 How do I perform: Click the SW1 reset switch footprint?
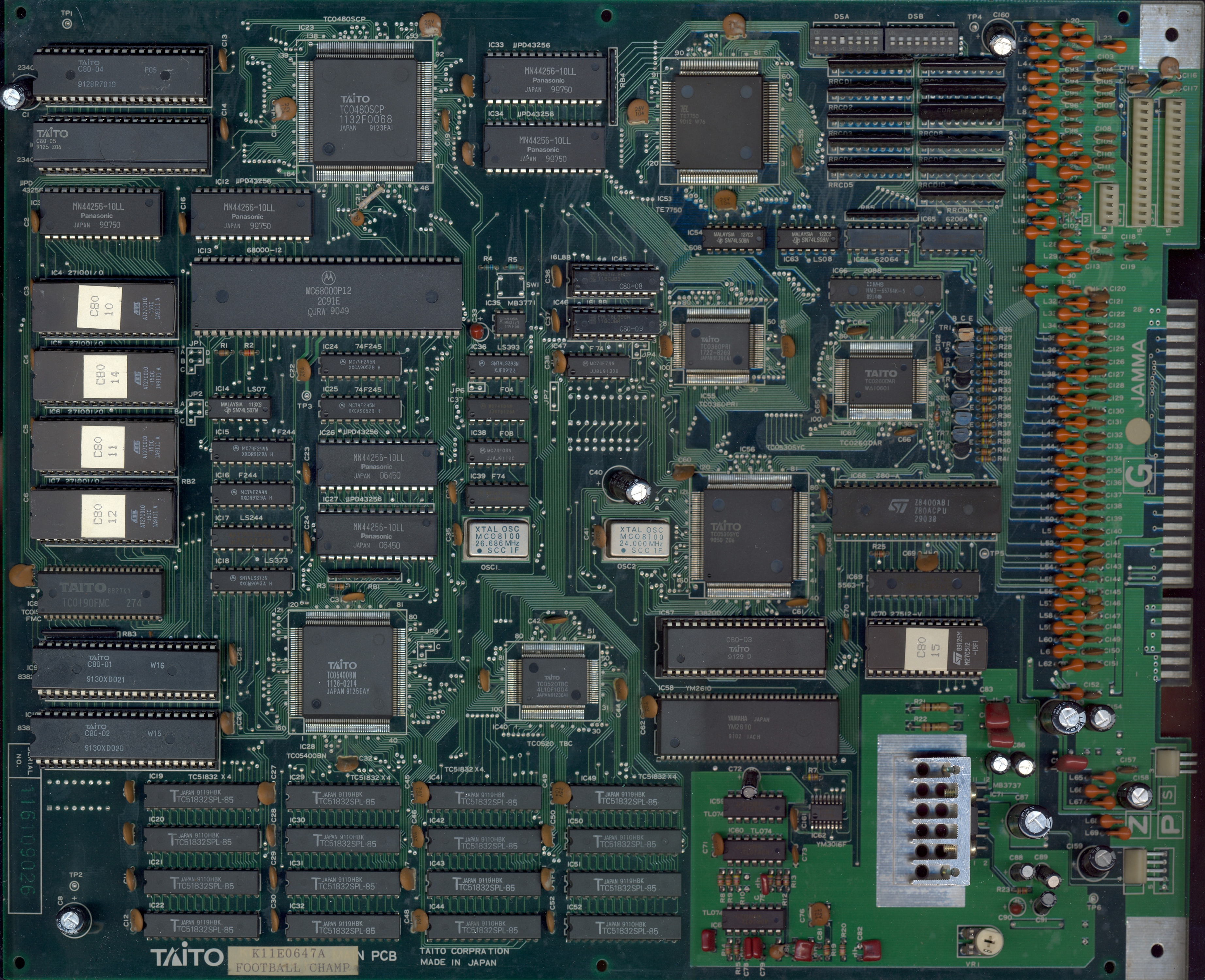click(x=511, y=285)
